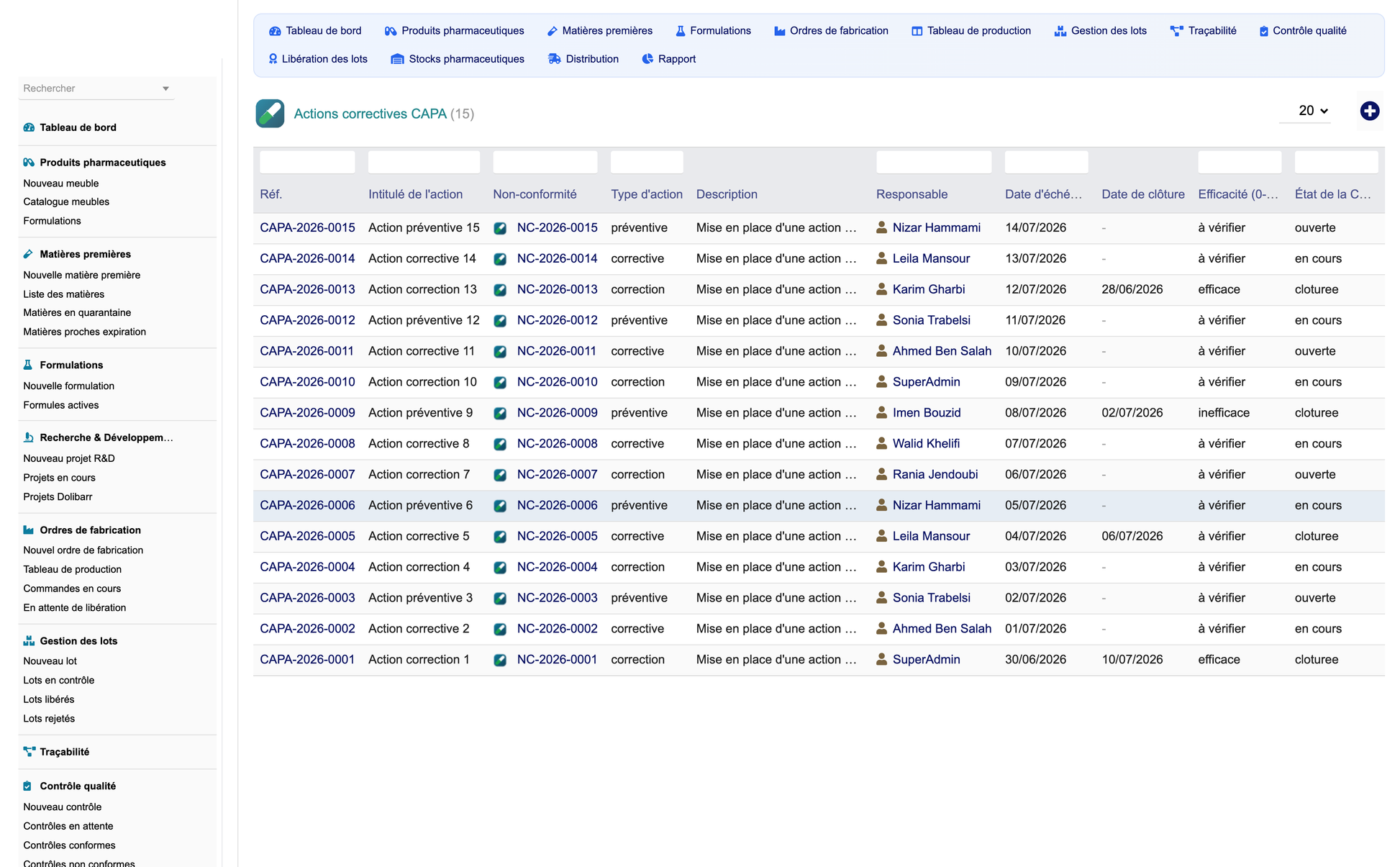Open Ahmed Ben Salah link in CAPA-2026-0011 row
The width and height of the screenshot is (1400, 867).
pos(942,351)
